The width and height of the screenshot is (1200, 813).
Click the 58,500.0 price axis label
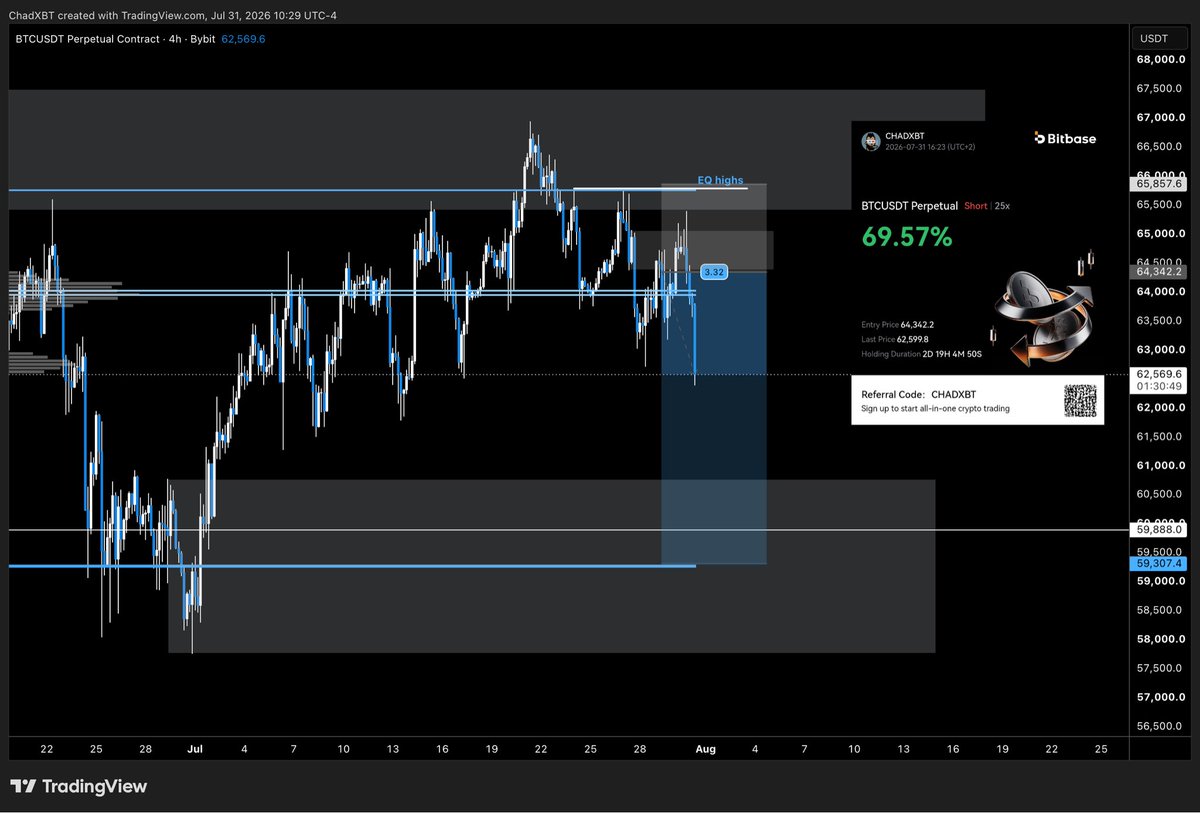[x=1161, y=611]
